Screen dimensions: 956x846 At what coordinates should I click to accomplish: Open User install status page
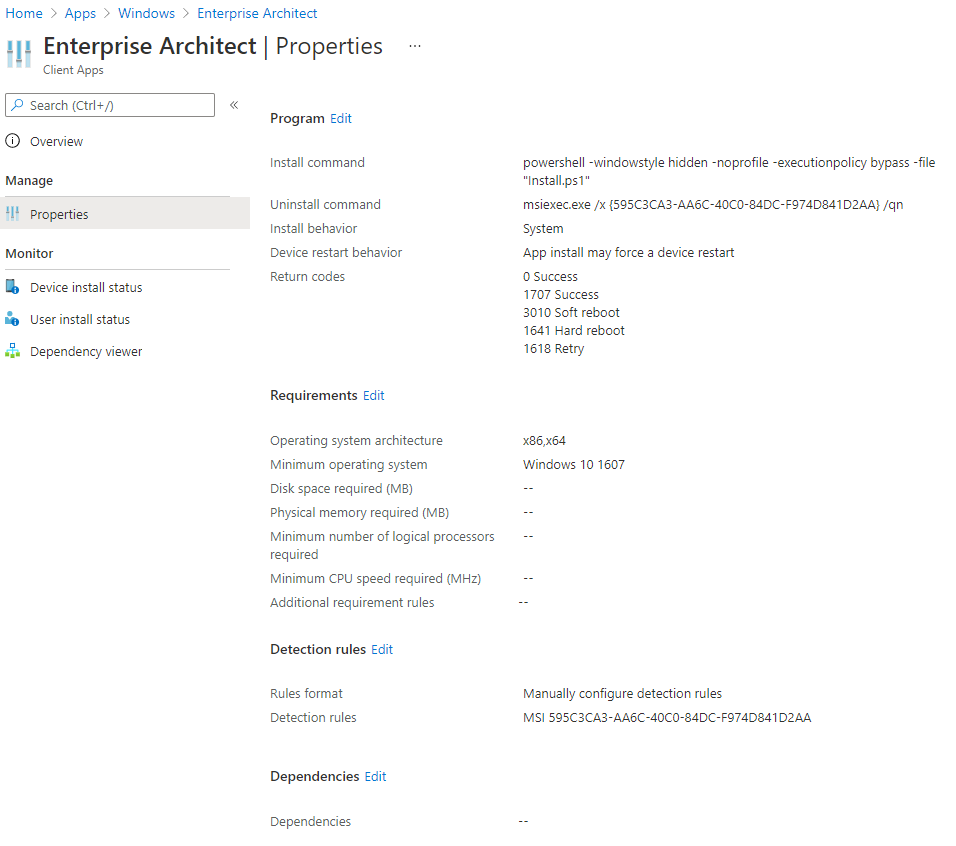(80, 319)
